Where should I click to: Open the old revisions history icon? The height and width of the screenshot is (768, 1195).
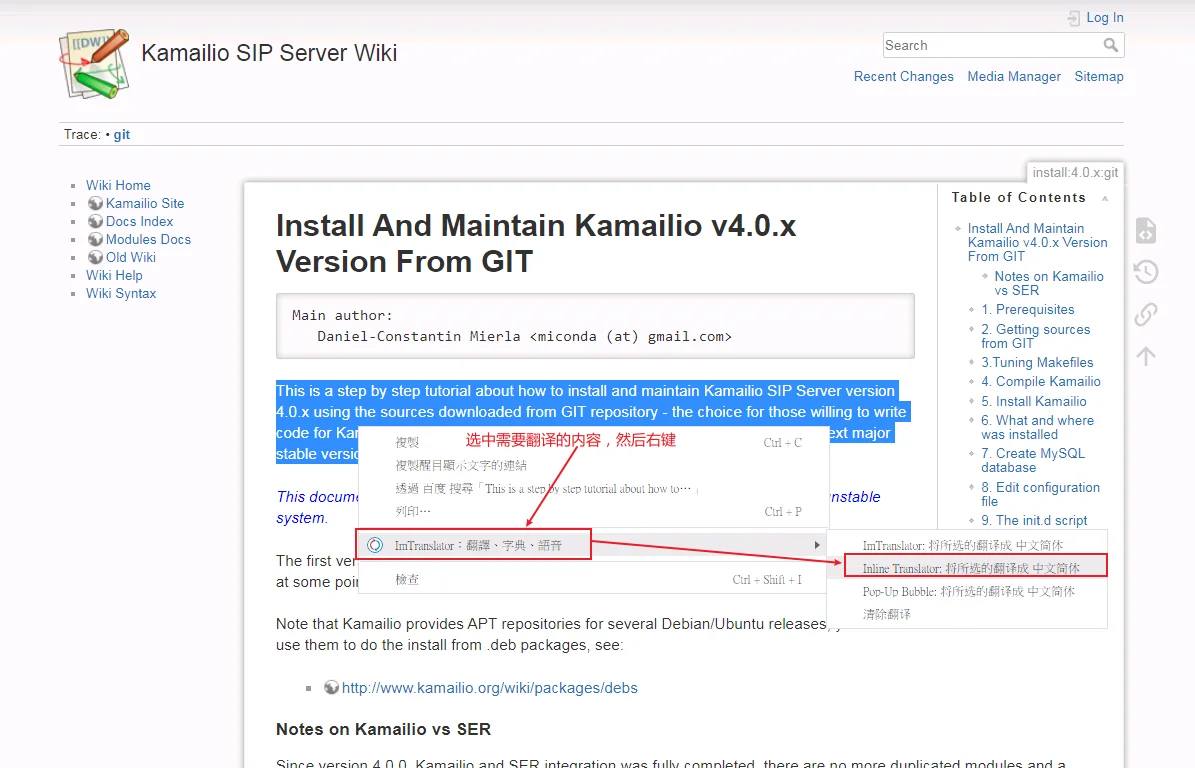1145,272
